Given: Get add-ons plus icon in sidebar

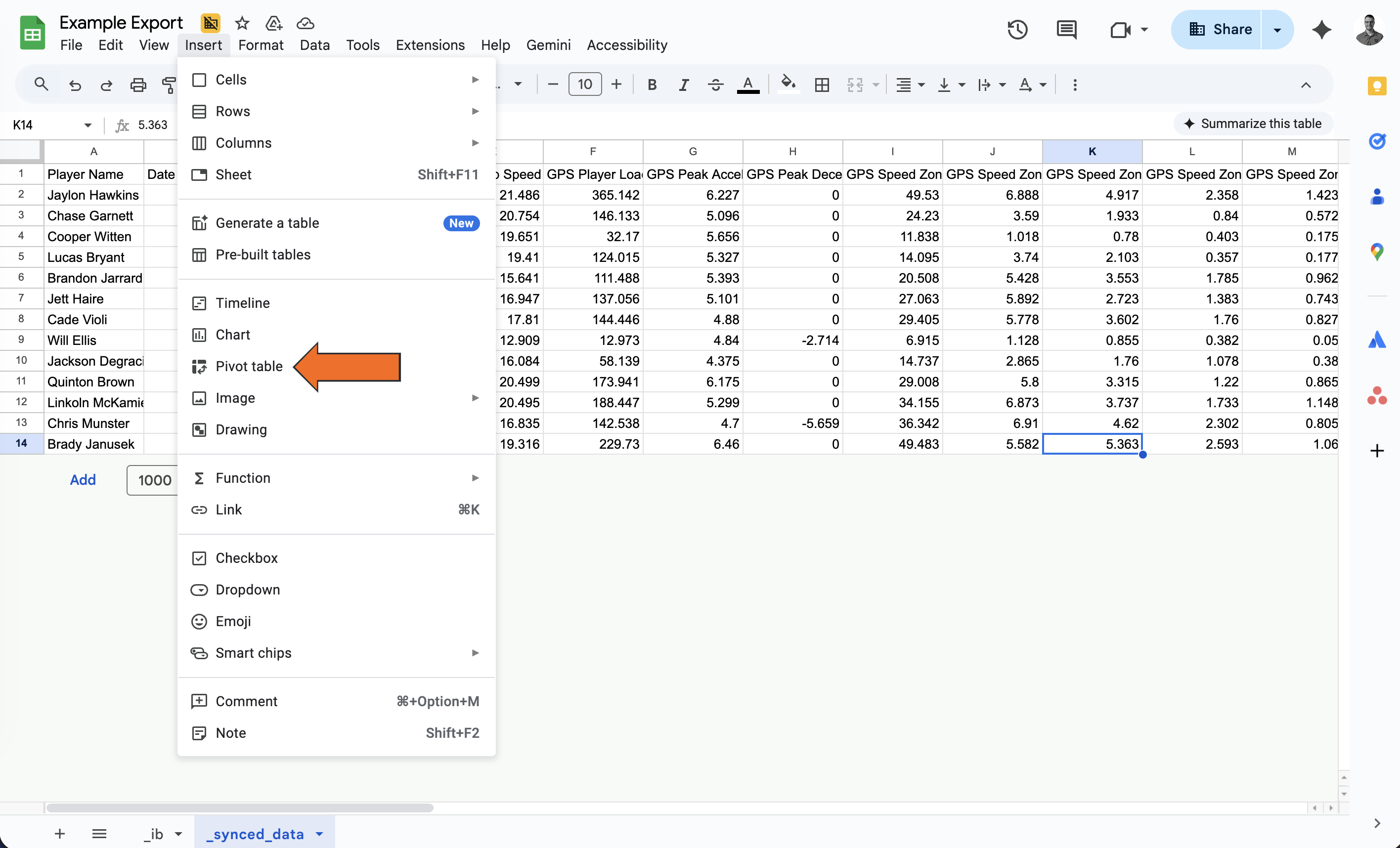Looking at the screenshot, I should pyautogui.click(x=1377, y=451).
